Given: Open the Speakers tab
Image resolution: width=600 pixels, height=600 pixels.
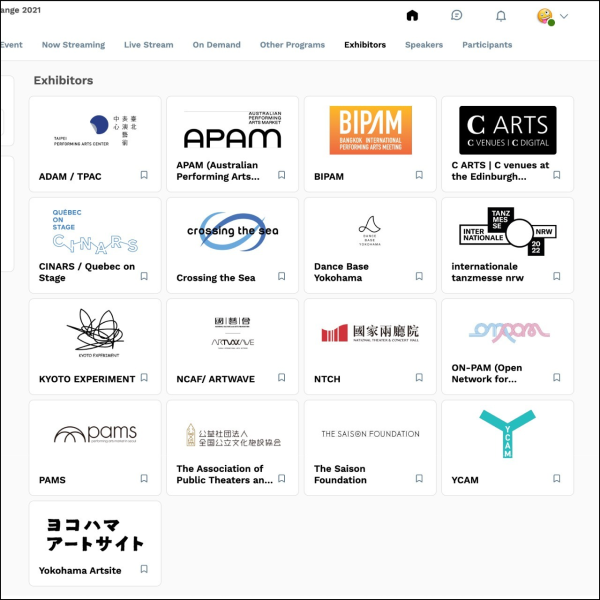Looking at the screenshot, I should click(x=424, y=45).
